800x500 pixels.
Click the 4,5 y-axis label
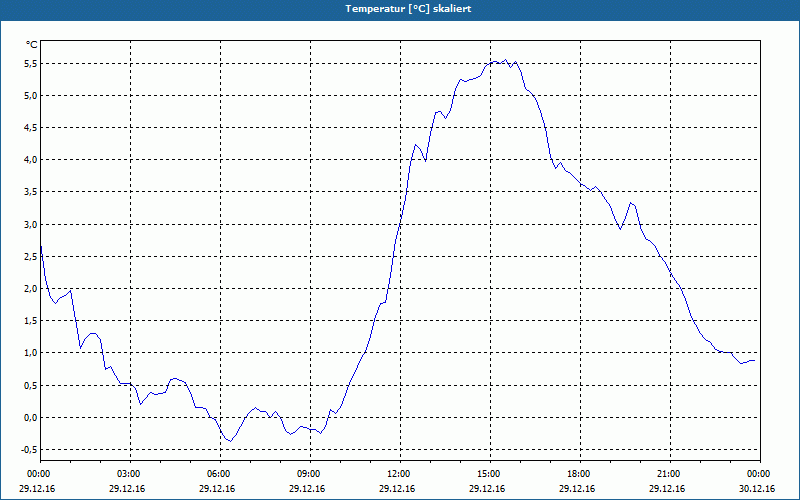tap(31, 128)
